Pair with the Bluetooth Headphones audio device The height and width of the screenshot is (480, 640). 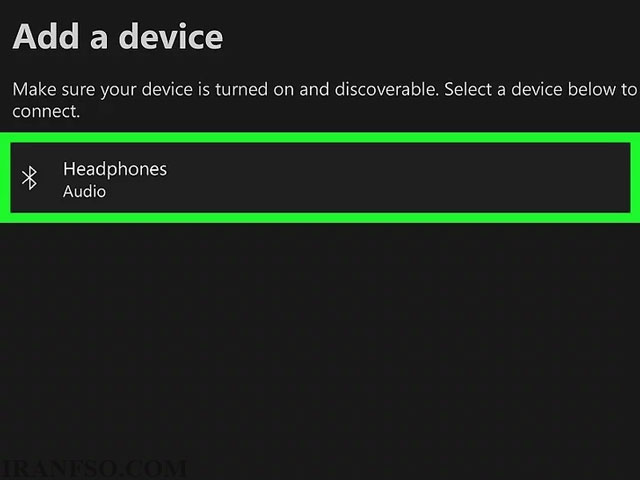click(320, 178)
